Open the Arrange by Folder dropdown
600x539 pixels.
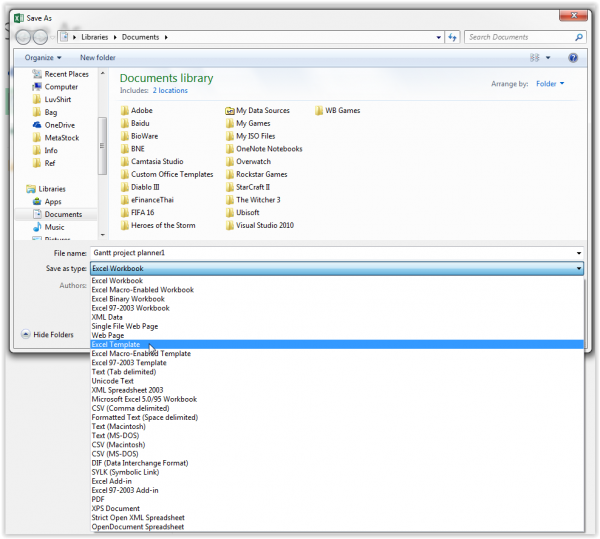(x=550, y=84)
